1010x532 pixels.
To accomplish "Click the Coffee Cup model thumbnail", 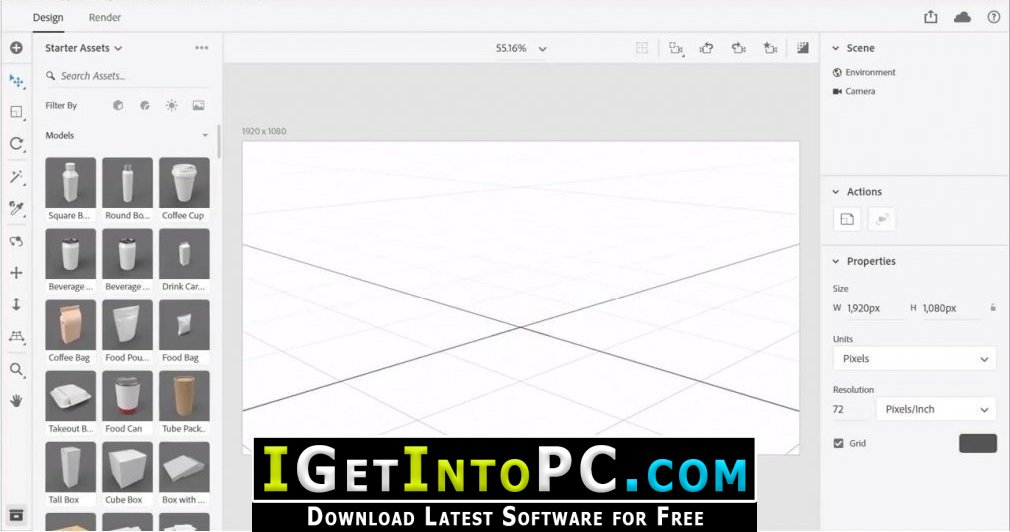I will point(184,183).
